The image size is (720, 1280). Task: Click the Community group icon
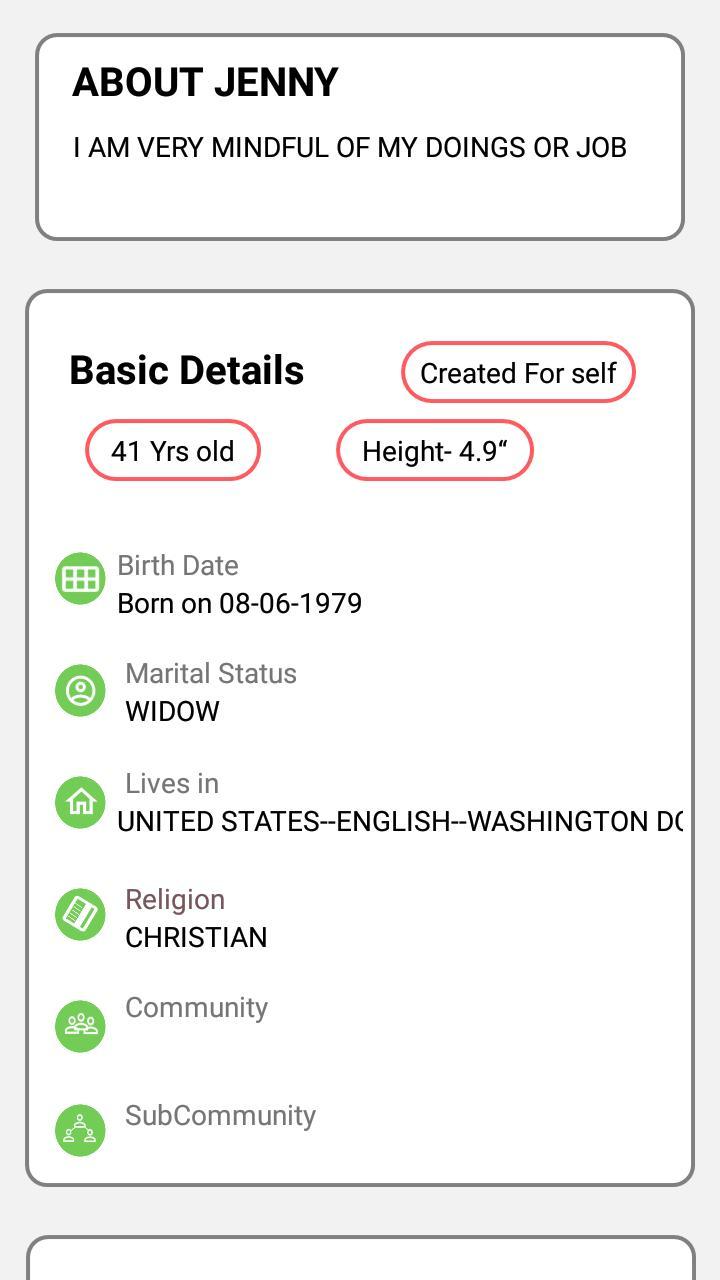(81, 1025)
